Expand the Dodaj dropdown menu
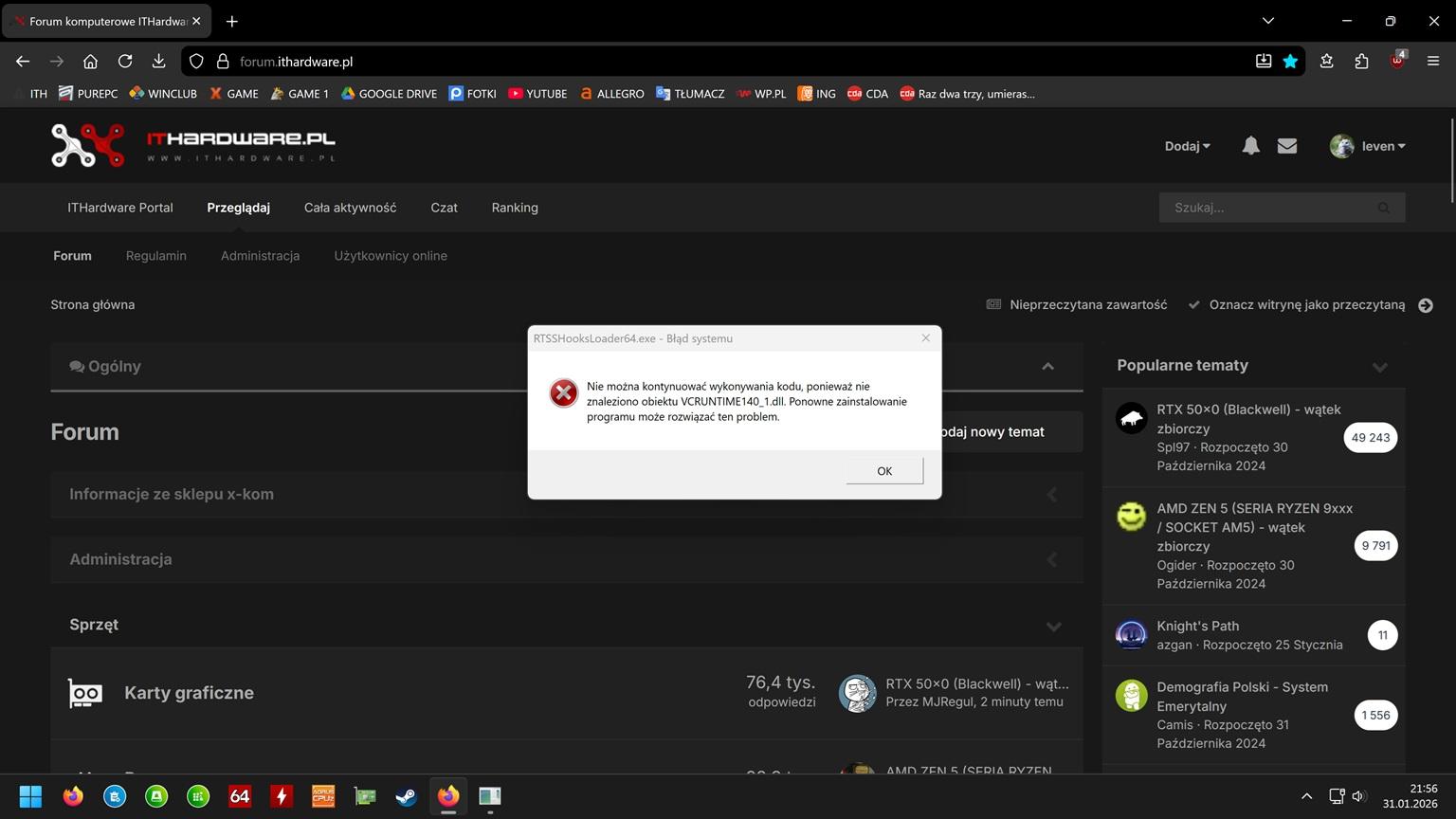 tap(1187, 146)
